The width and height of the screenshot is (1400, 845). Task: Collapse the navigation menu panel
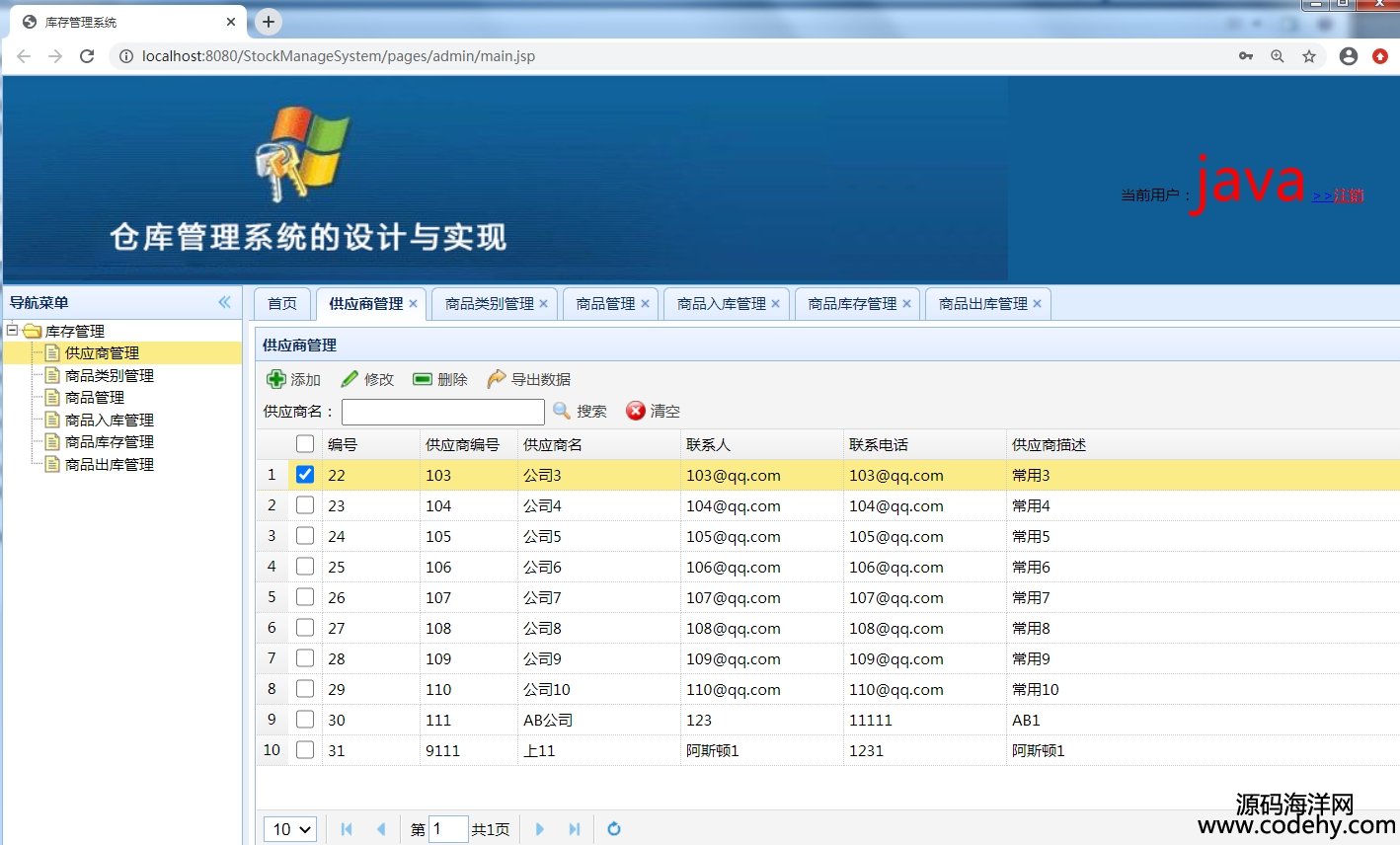tap(224, 302)
